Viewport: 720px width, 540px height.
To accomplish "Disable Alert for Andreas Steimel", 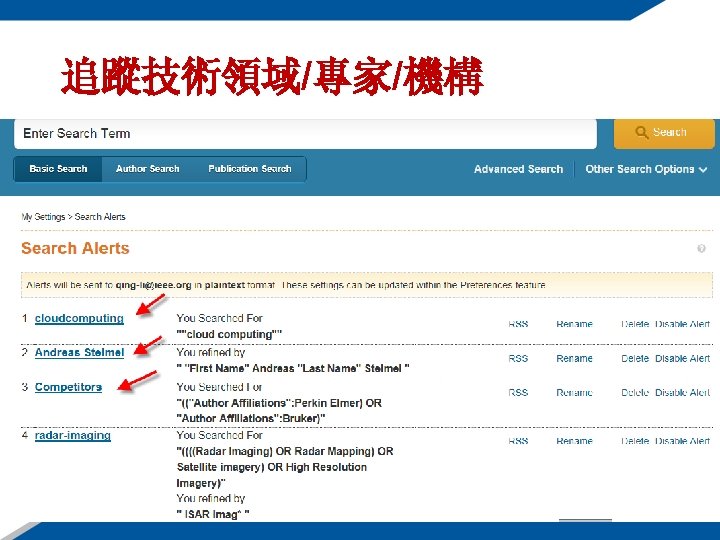I will [682, 359].
